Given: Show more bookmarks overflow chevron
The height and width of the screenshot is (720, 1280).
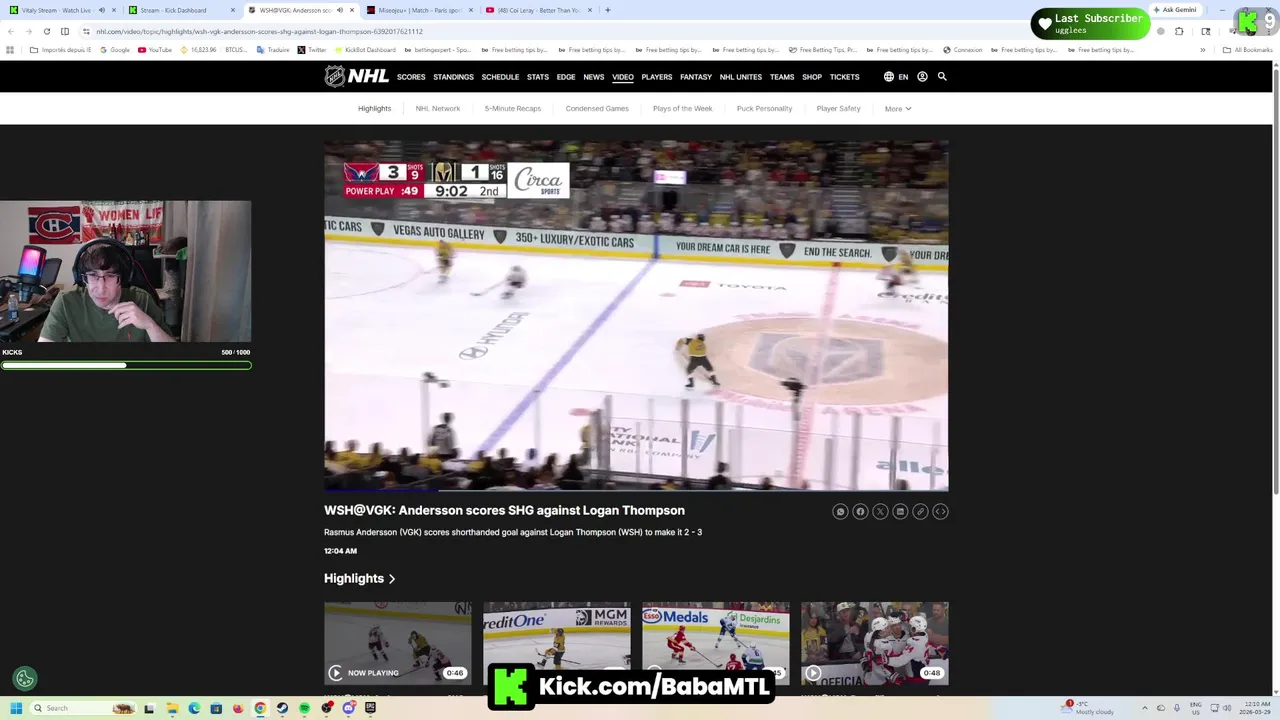Looking at the screenshot, I should (x=1203, y=49).
